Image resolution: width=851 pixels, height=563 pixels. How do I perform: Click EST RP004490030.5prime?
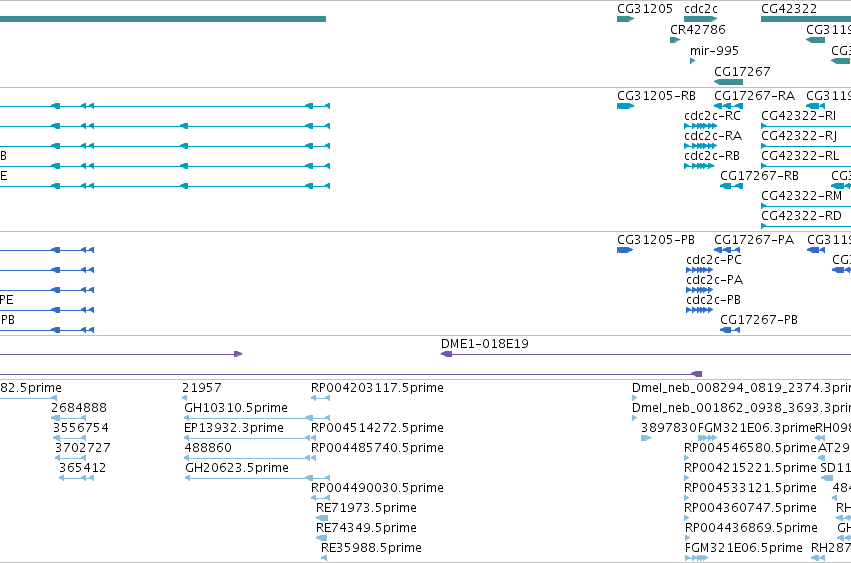point(377,488)
